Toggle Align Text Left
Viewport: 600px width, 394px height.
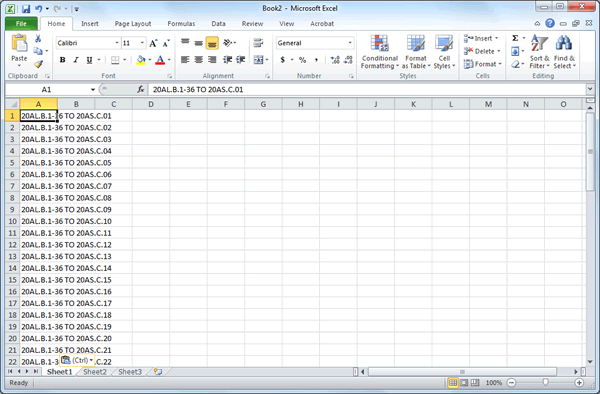click(185, 60)
